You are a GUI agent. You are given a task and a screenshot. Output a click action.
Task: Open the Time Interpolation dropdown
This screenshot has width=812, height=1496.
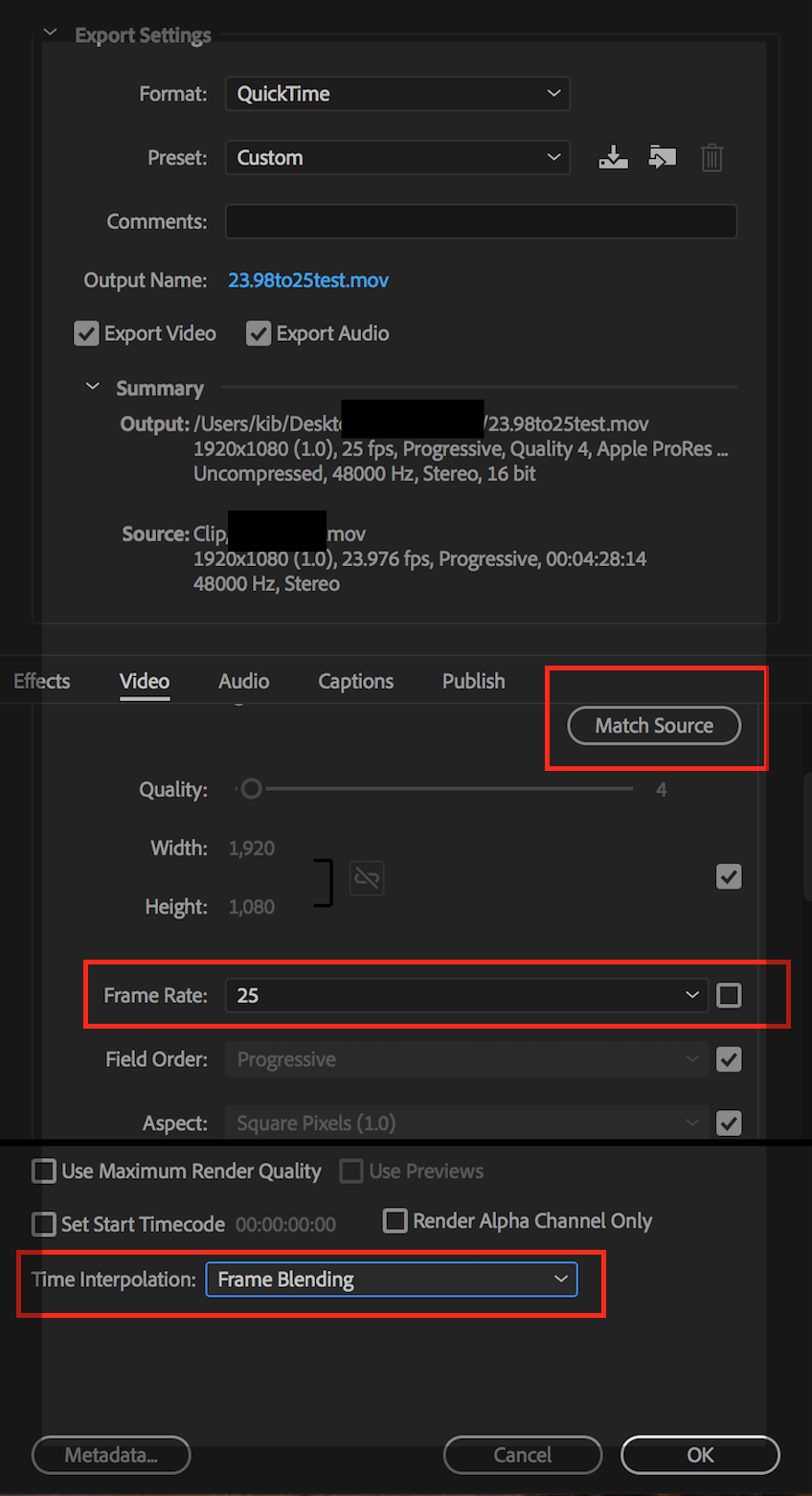392,1279
